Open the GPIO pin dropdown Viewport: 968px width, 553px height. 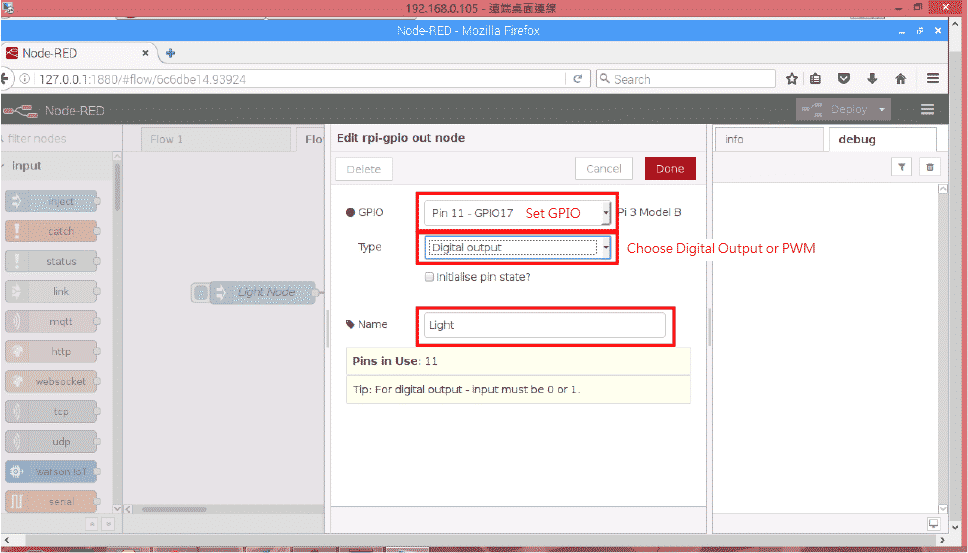pos(517,213)
